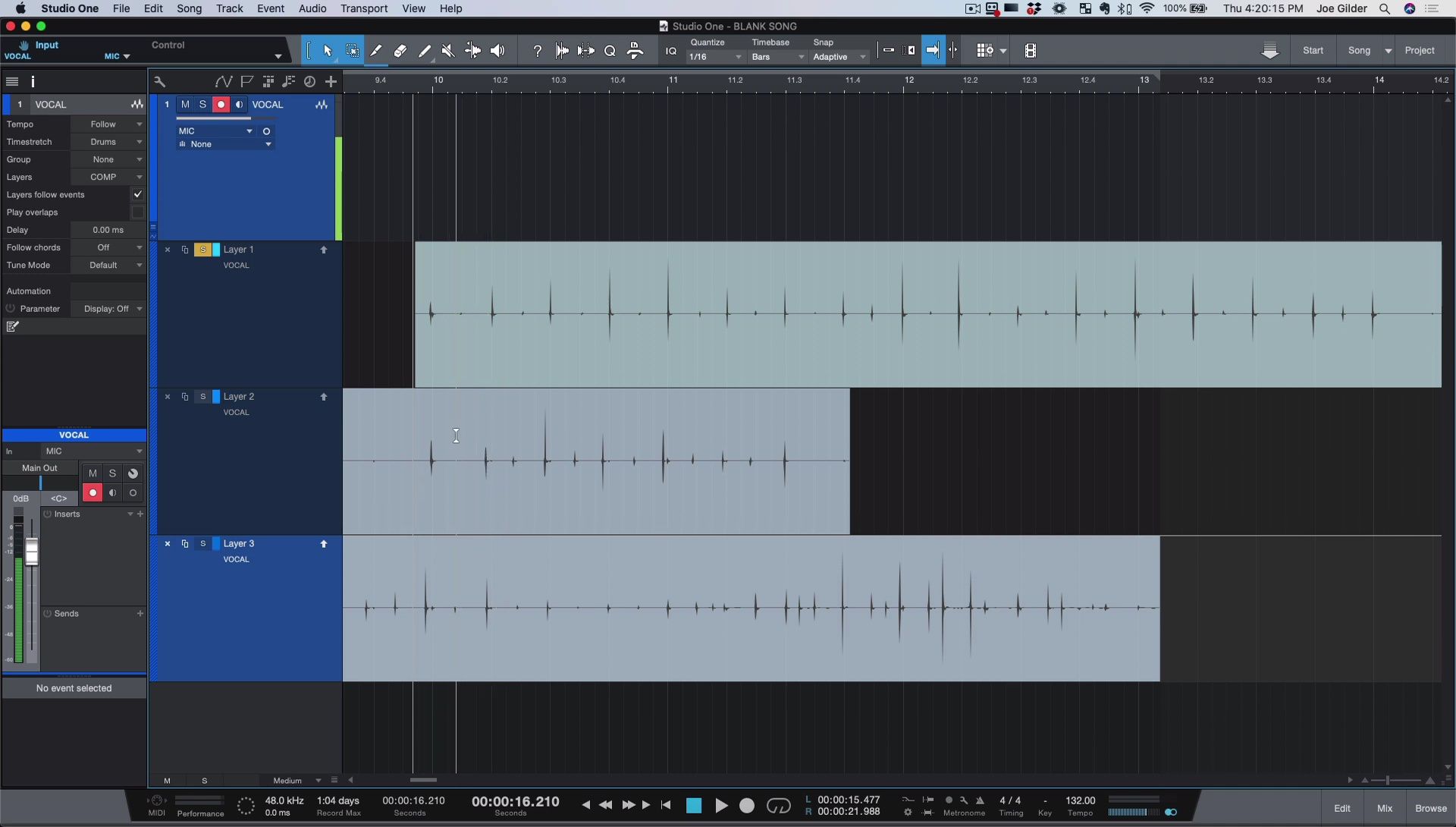Click the Bluetooth icon in menu bar
This screenshot has width=1456, height=827.
point(1125,8)
